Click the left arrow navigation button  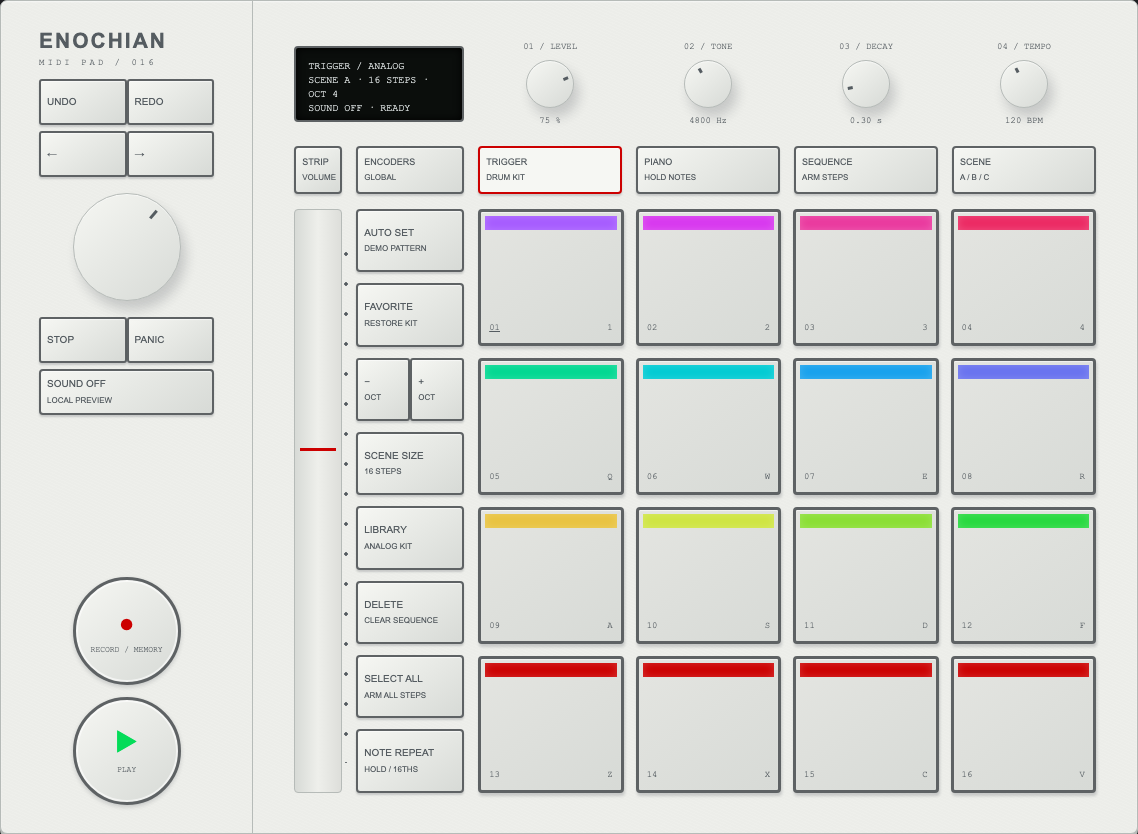(83, 154)
